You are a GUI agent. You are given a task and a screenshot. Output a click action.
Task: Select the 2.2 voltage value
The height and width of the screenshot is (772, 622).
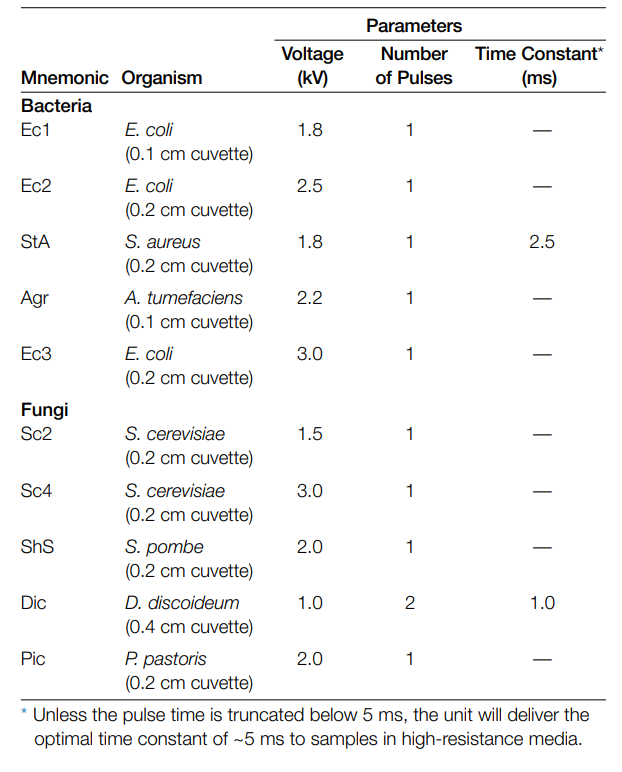click(x=310, y=298)
